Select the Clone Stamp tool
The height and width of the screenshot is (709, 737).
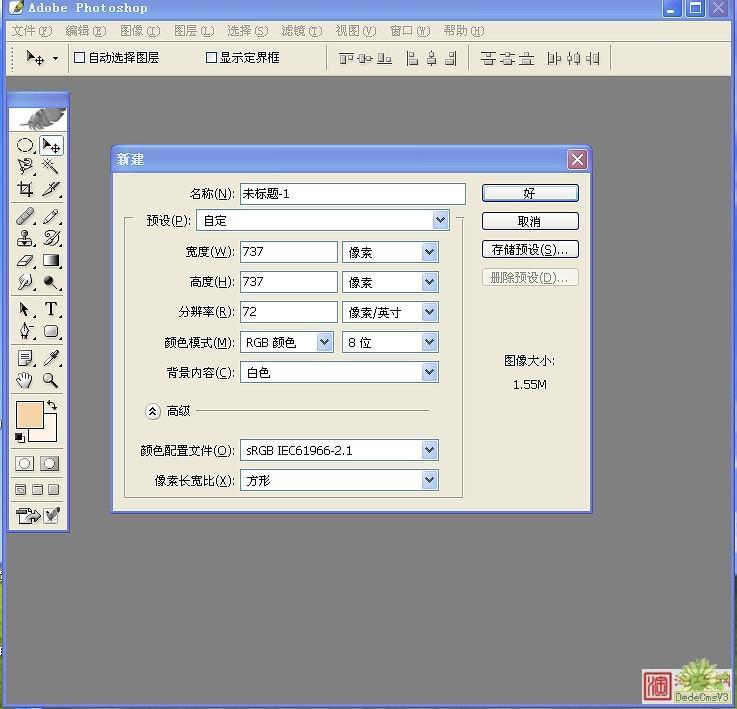pos(25,238)
